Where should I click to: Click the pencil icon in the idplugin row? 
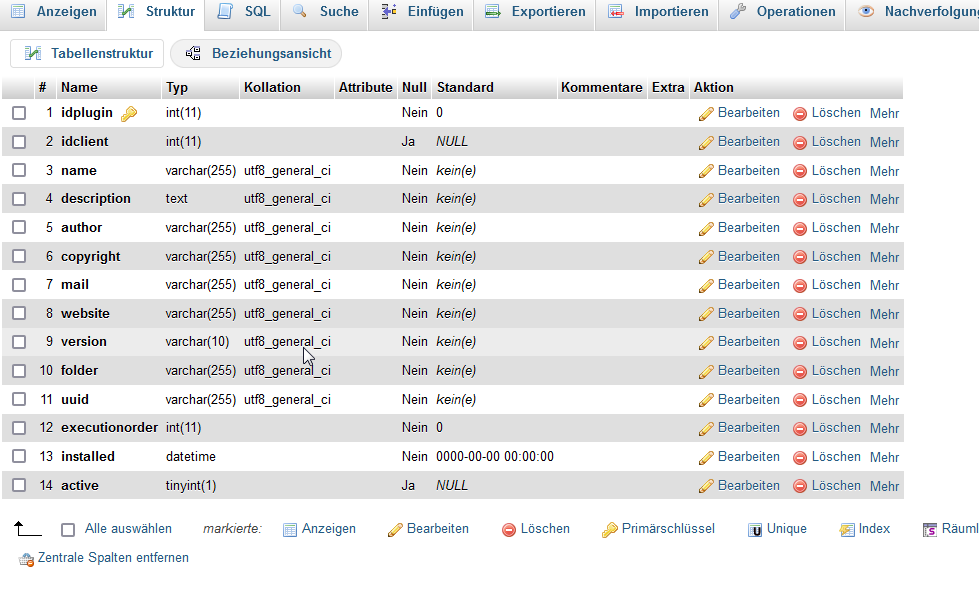(706, 114)
